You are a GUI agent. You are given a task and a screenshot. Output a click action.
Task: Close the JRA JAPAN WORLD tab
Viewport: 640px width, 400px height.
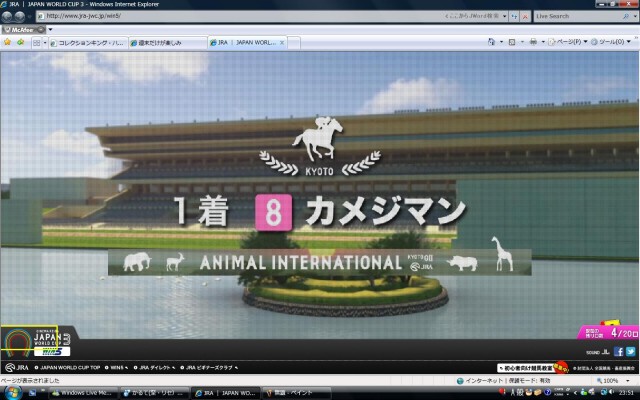(282, 42)
